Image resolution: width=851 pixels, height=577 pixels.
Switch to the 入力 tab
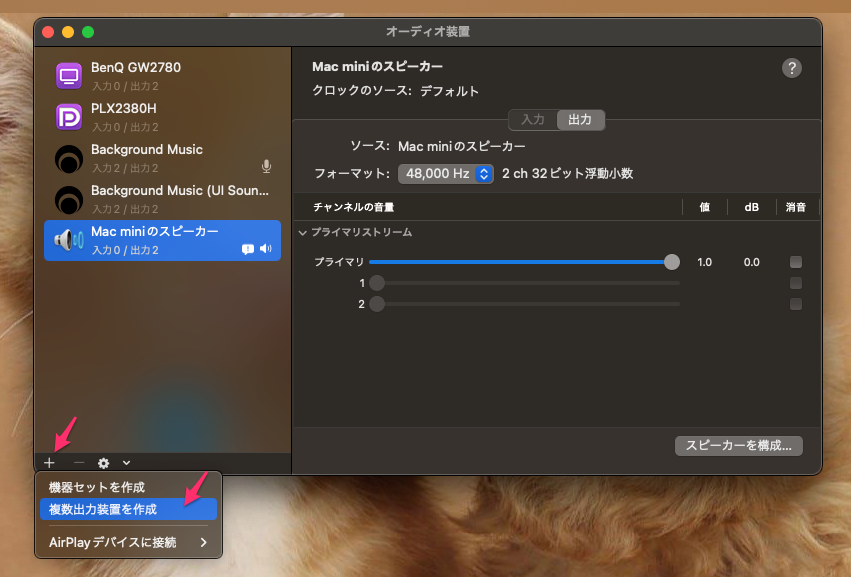pyautogui.click(x=533, y=119)
